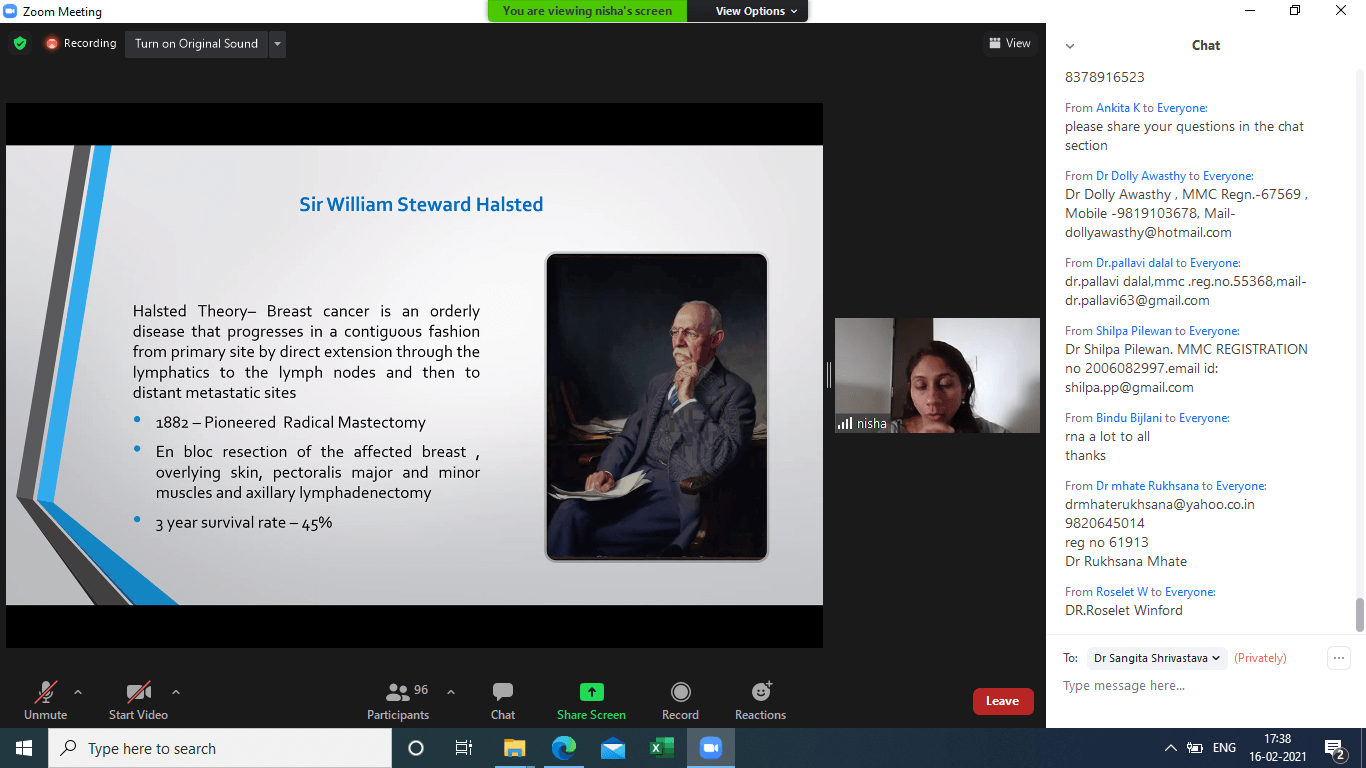Image resolution: width=1366 pixels, height=768 pixels.
Task: Click the green encryption shield icon
Action: [x=20, y=43]
